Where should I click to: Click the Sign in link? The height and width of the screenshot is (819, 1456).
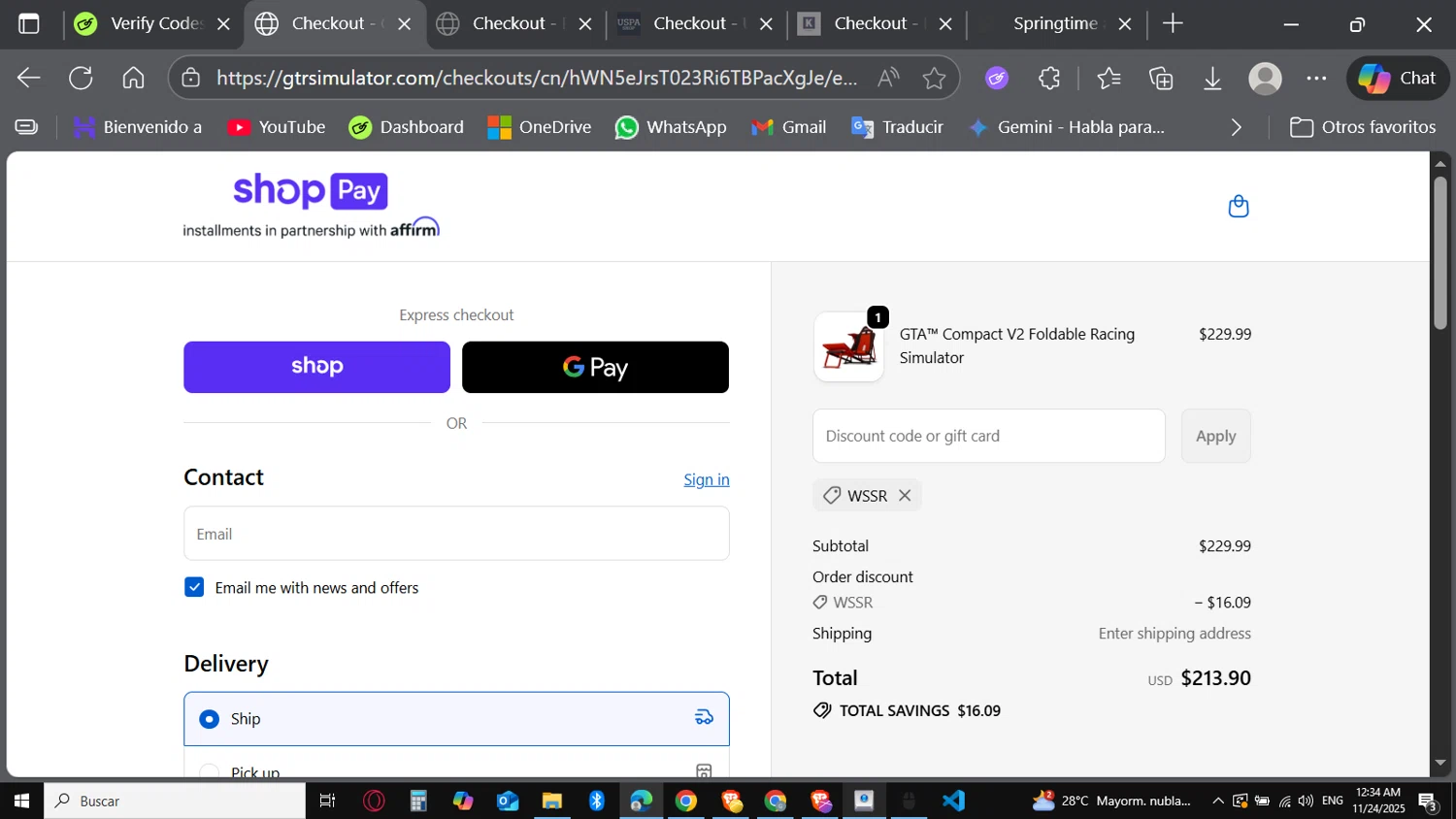[707, 479]
